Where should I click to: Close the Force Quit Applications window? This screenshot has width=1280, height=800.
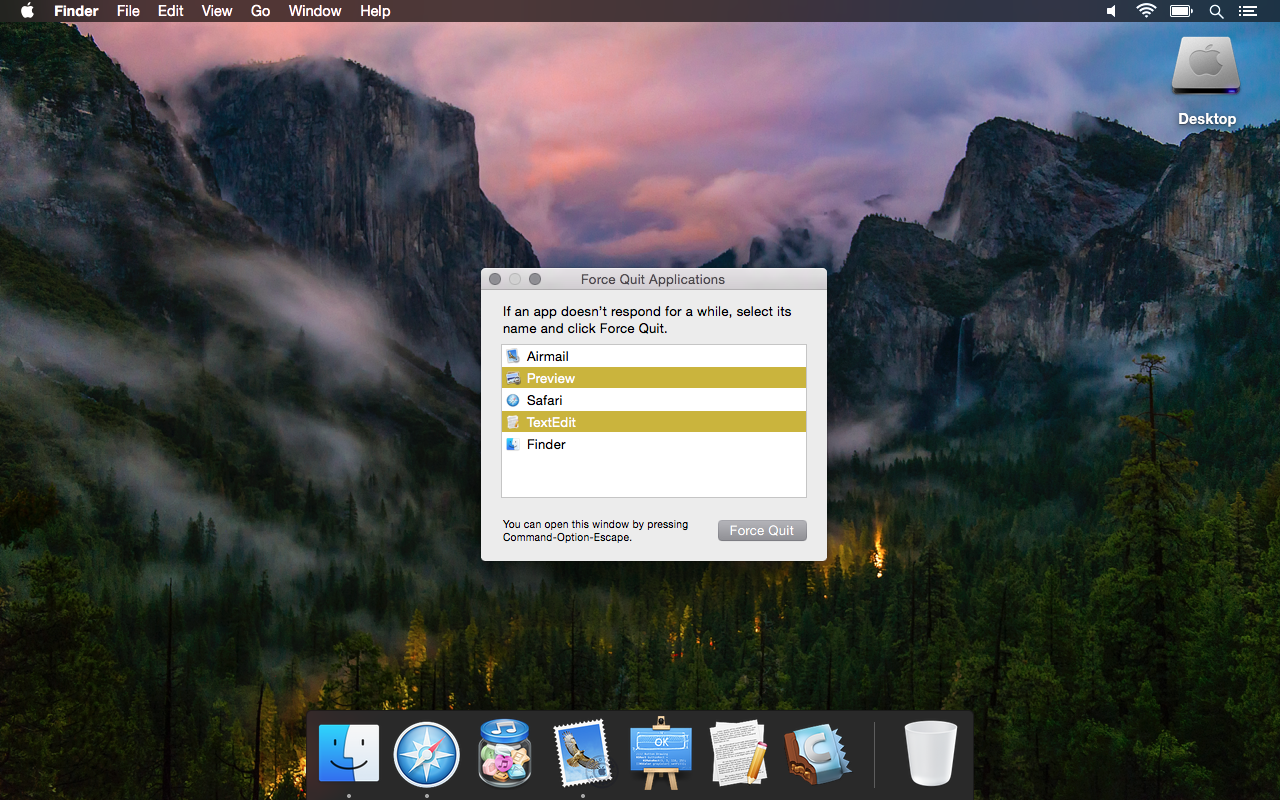[x=495, y=279]
